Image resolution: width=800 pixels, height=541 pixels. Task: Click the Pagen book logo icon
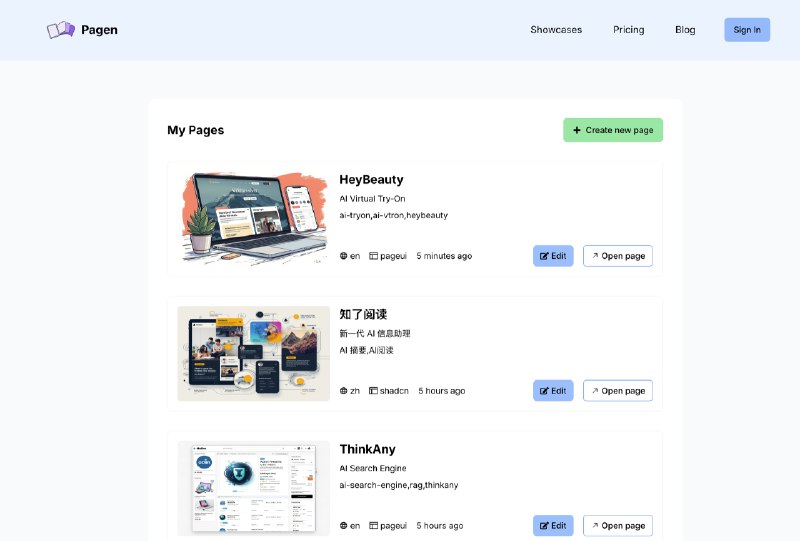(61, 30)
